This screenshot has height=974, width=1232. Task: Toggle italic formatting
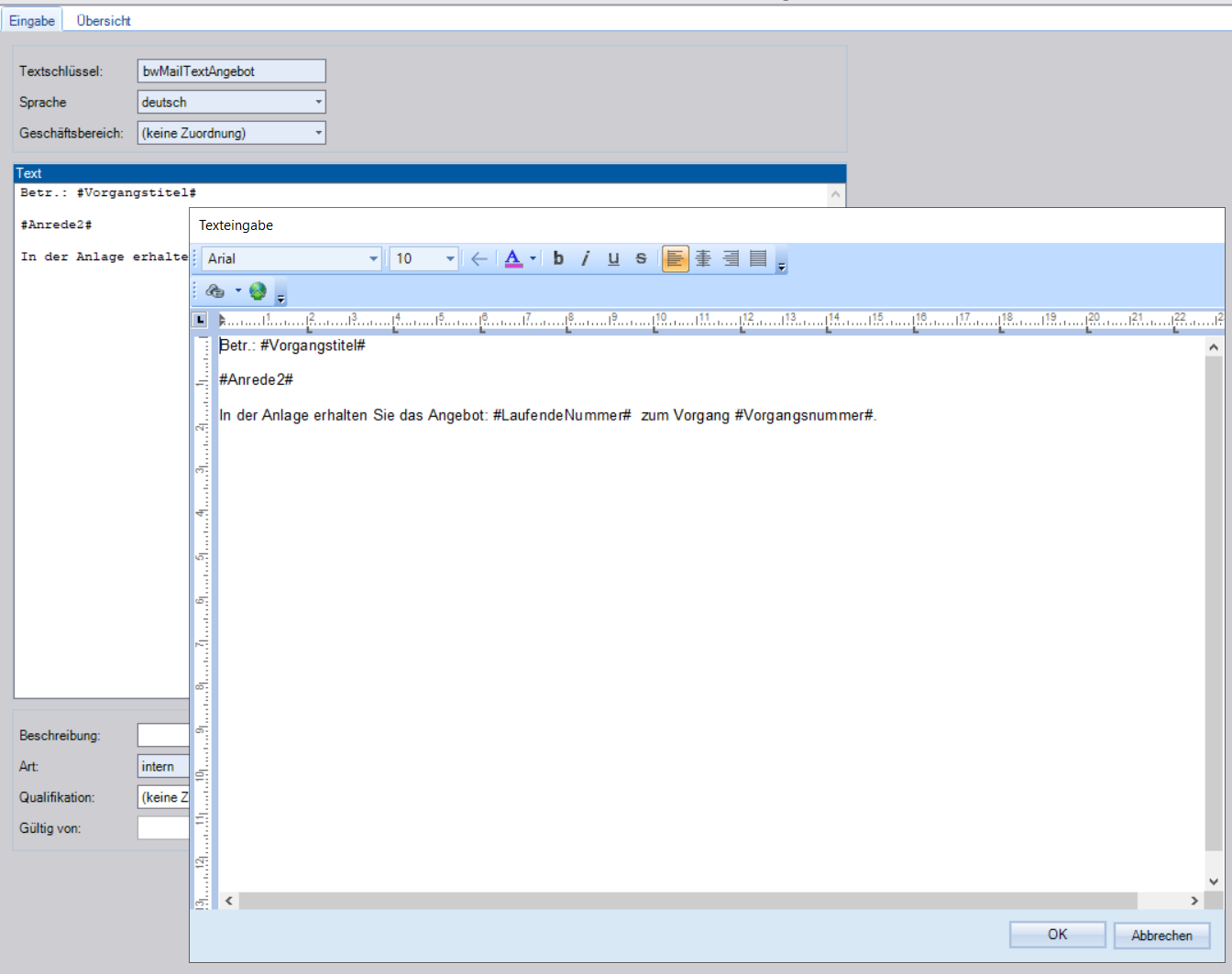pos(586,258)
